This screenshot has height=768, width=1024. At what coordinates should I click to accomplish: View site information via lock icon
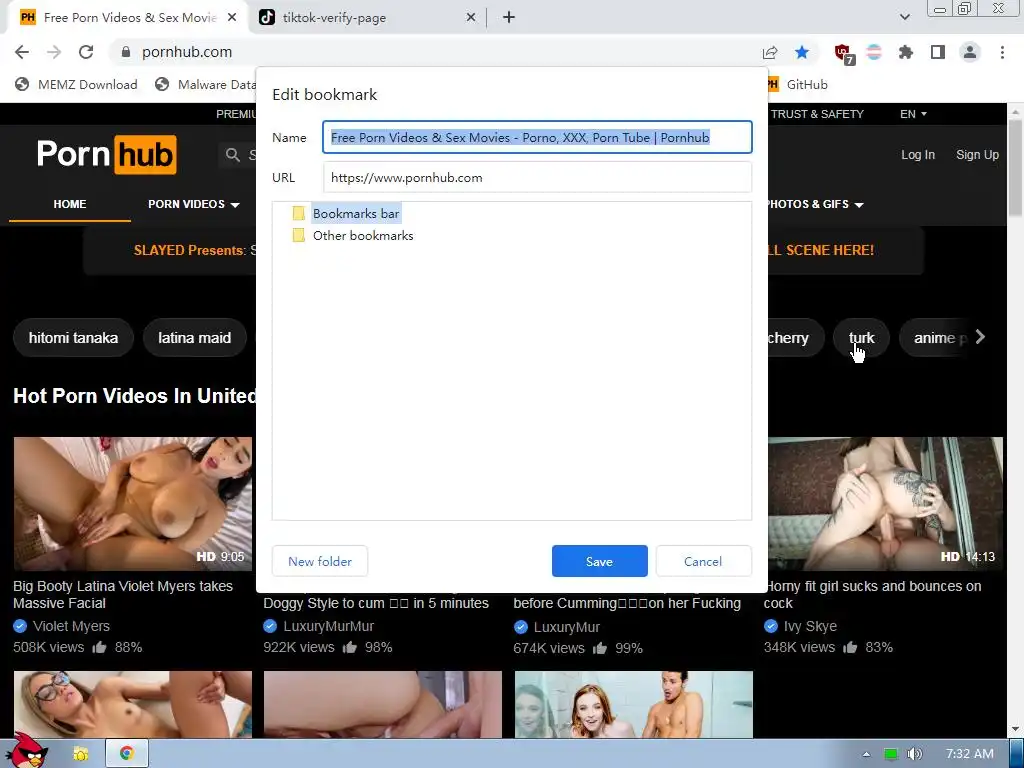126,52
